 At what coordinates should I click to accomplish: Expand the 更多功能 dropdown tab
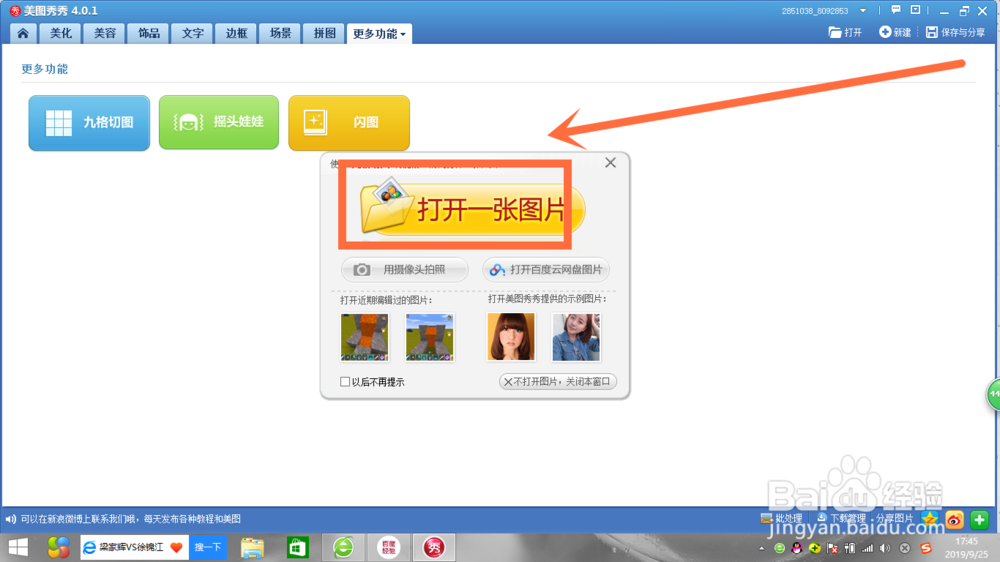[379, 34]
